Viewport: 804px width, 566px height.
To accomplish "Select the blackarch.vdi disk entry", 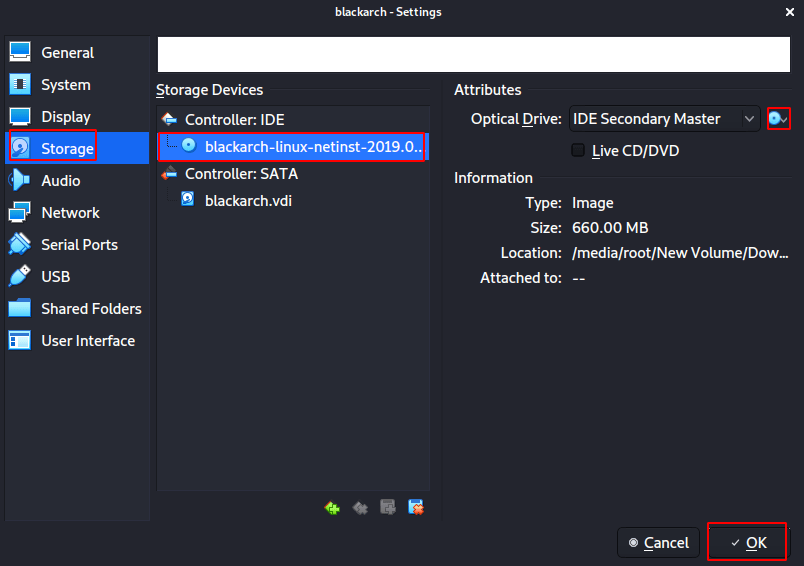I will click(x=293, y=200).
